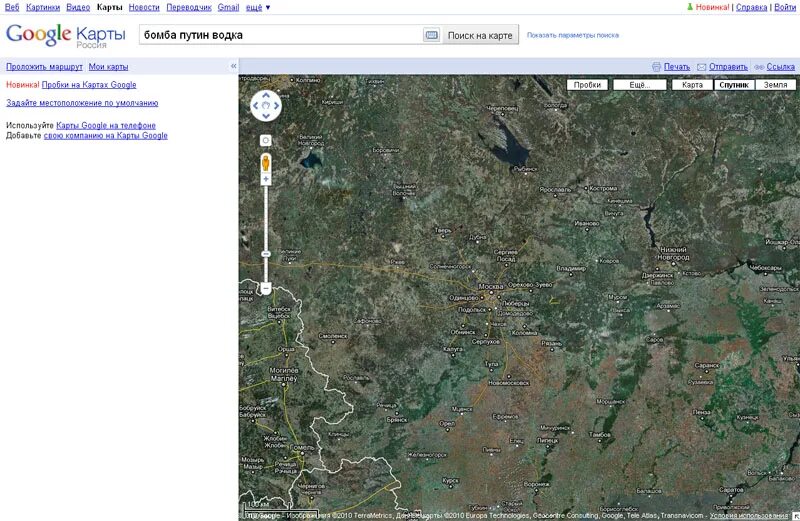Click the Печать print link
This screenshot has height=521, width=800.
pos(677,67)
